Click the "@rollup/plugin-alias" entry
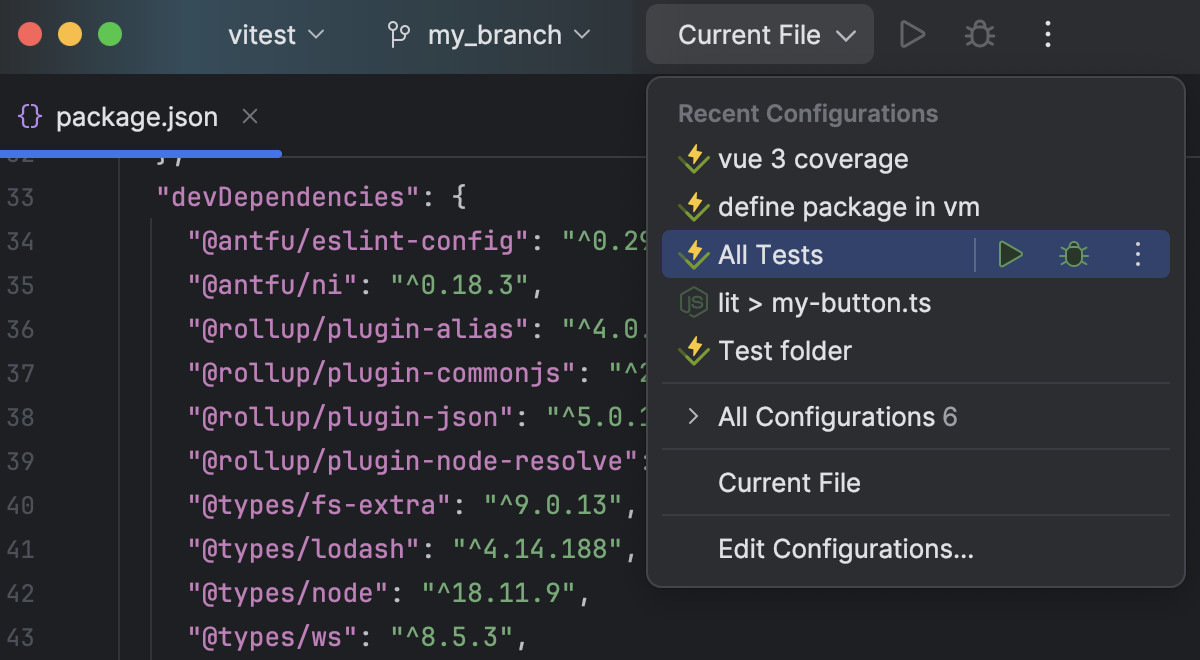The width and height of the screenshot is (1200, 660). 357,329
